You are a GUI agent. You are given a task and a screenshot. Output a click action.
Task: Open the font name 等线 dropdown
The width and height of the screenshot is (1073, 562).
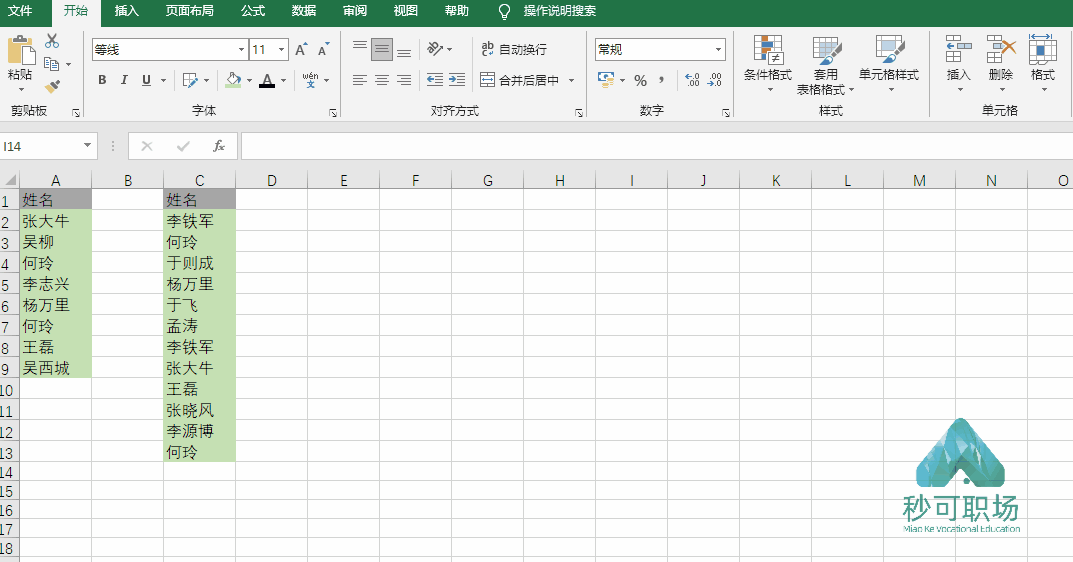pos(242,49)
